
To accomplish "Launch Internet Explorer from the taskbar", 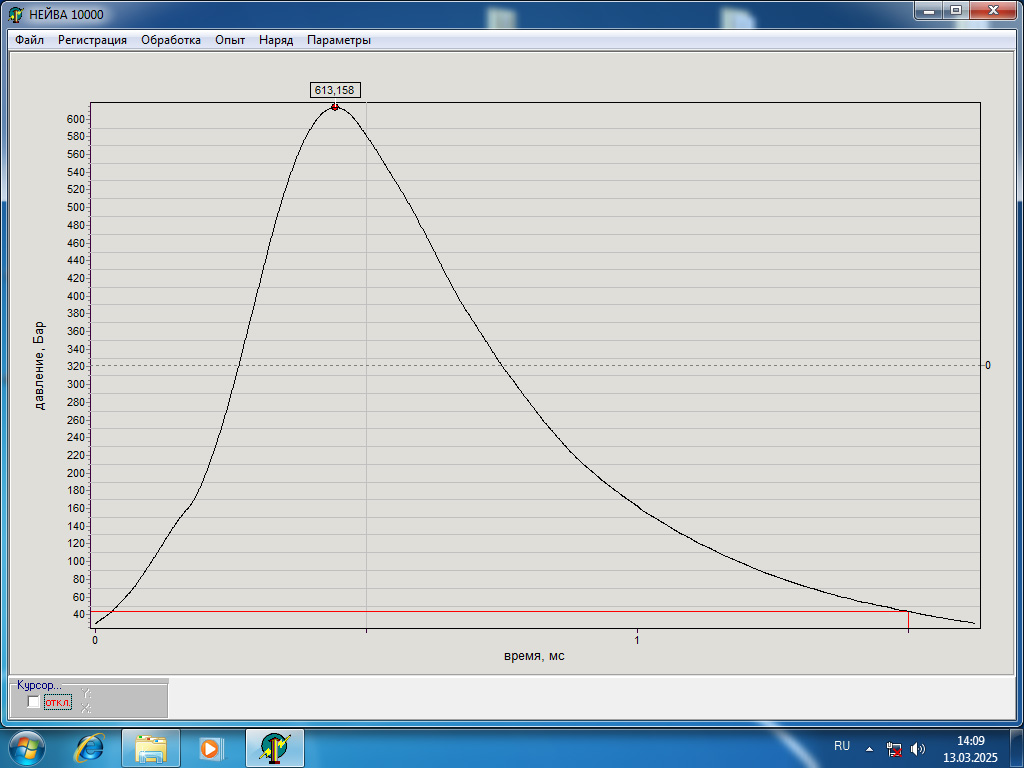I will pos(92,747).
